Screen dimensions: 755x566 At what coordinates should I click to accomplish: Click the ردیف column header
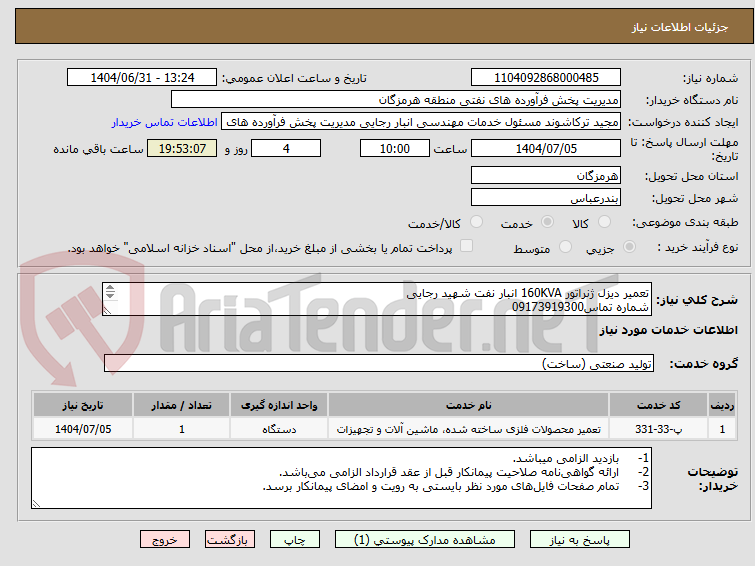pyautogui.click(x=722, y=405)
